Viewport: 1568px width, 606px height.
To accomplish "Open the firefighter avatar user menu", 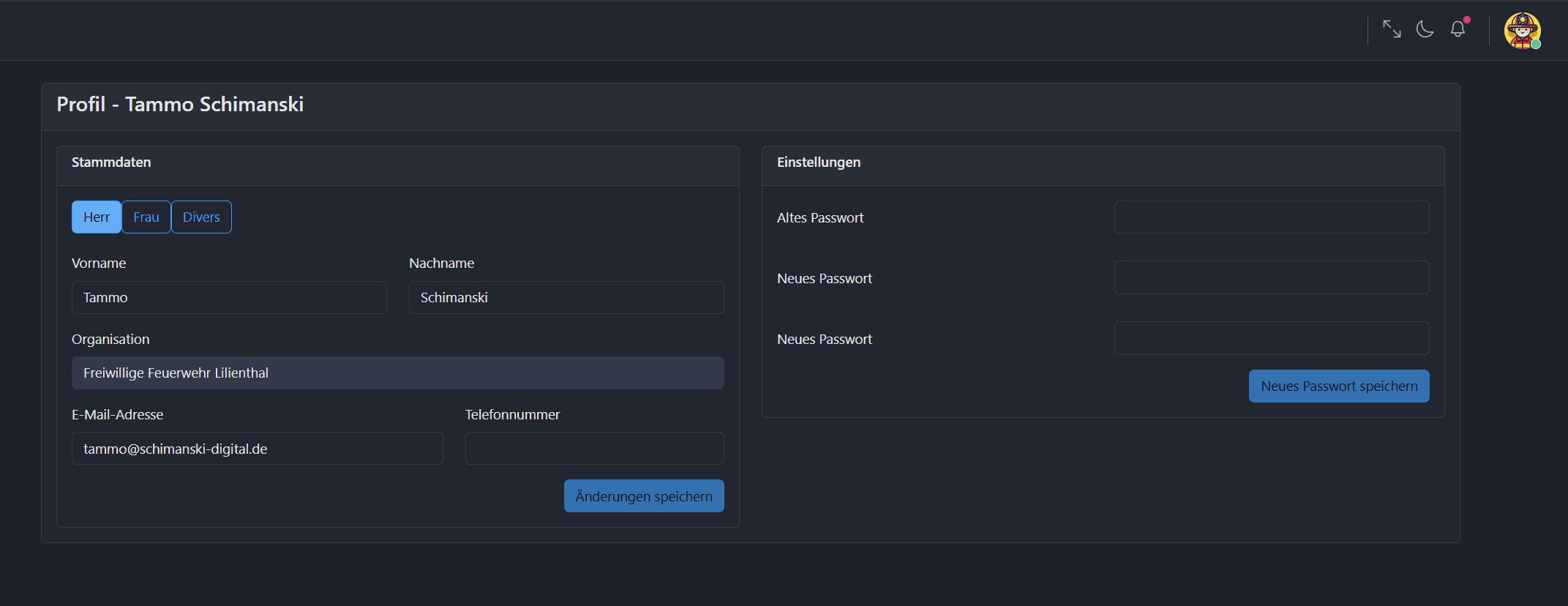I will coord(1522,31).
